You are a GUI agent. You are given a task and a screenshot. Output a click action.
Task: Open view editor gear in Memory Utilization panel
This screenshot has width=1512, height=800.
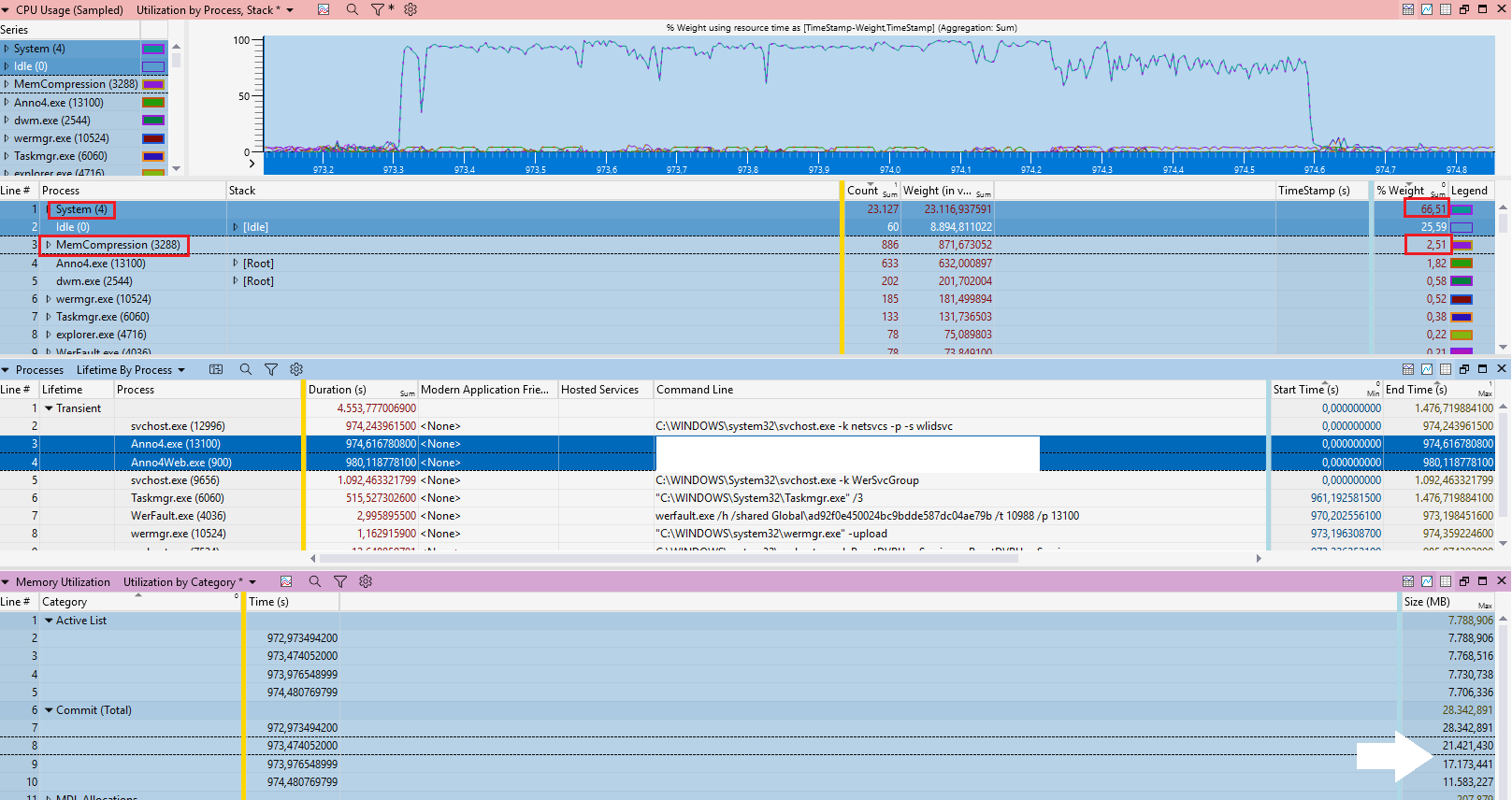tap(366, 581)
